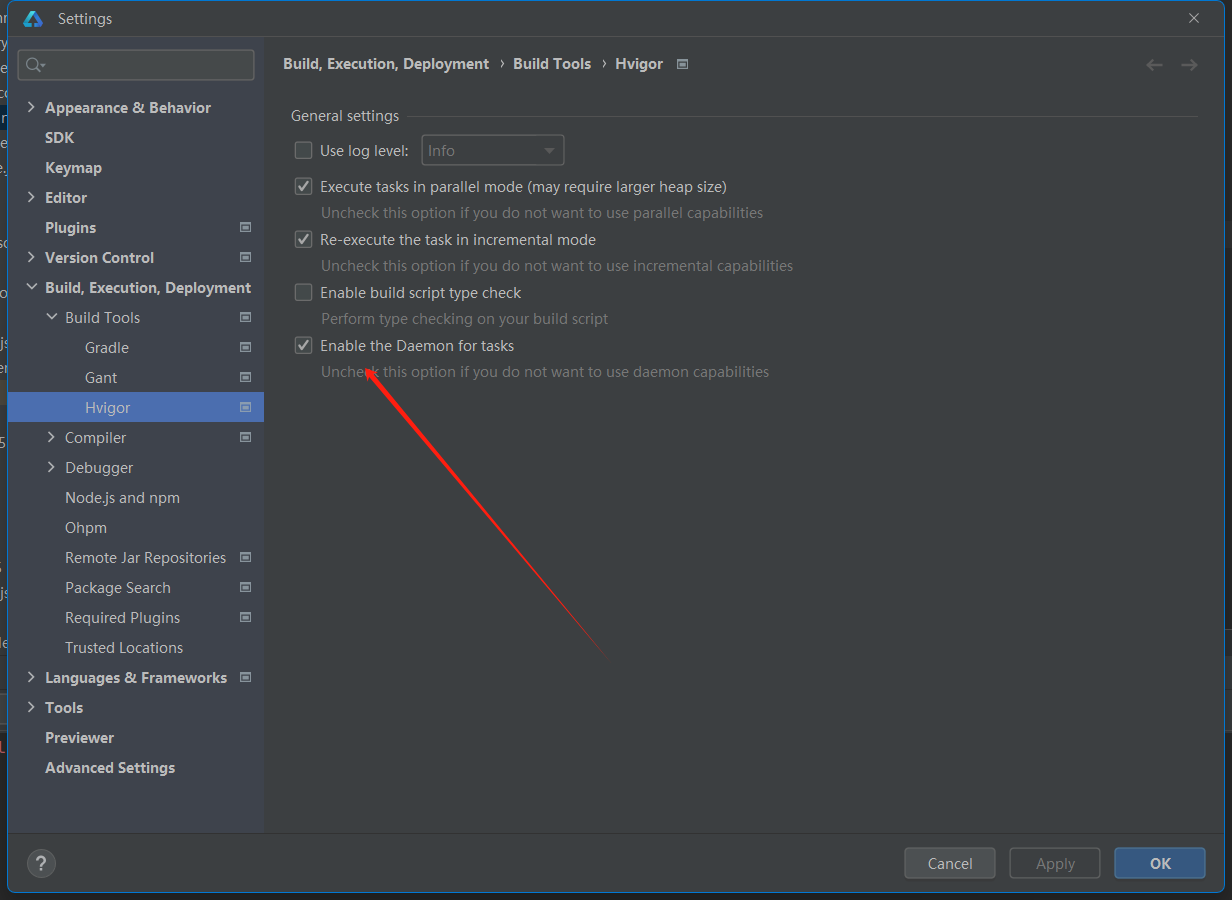Click the Perform type checking hint text
Viewport: 1232px width, 900px height.
point(465,319)
